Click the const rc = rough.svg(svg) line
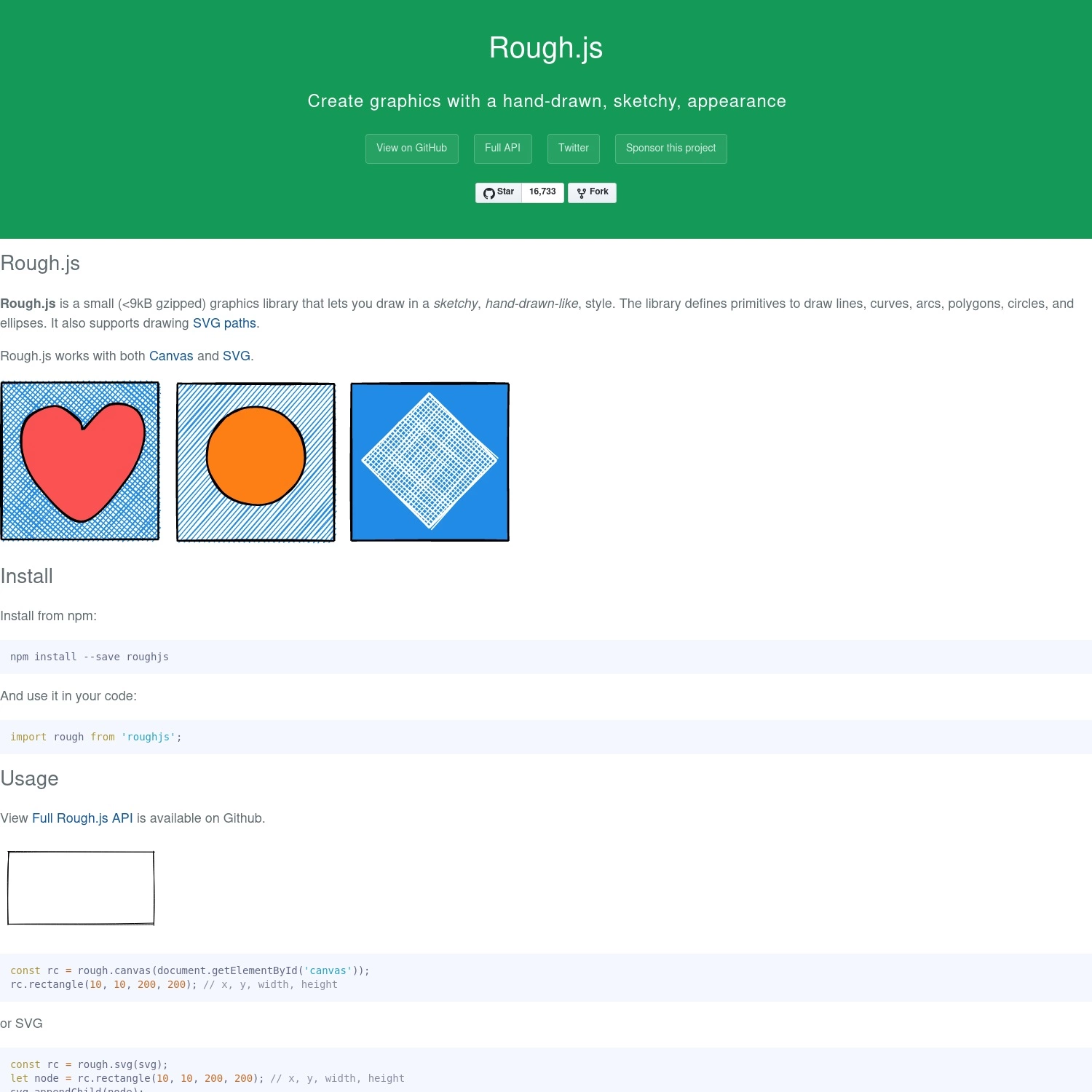 point(89,1064)
